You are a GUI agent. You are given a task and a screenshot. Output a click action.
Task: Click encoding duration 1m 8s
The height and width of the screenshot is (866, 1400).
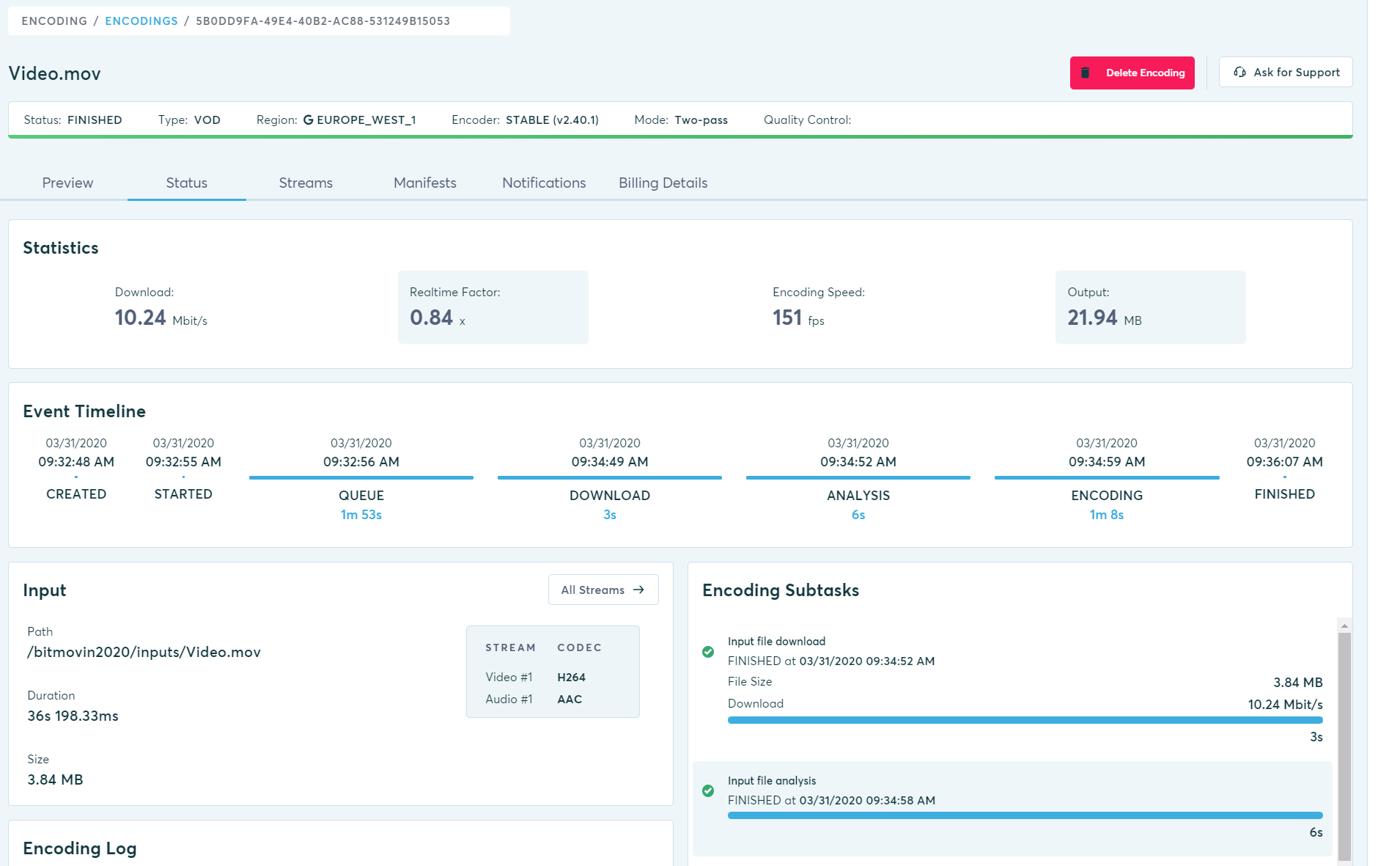point(1107,515)
